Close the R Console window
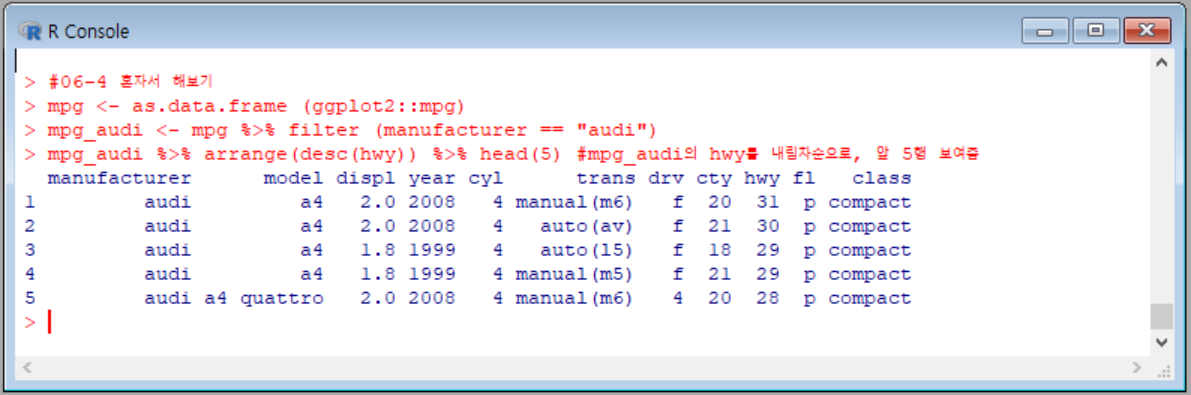Image resolution: width=1191 pixels, height=395 pixels. click(x=1147, y=30)
